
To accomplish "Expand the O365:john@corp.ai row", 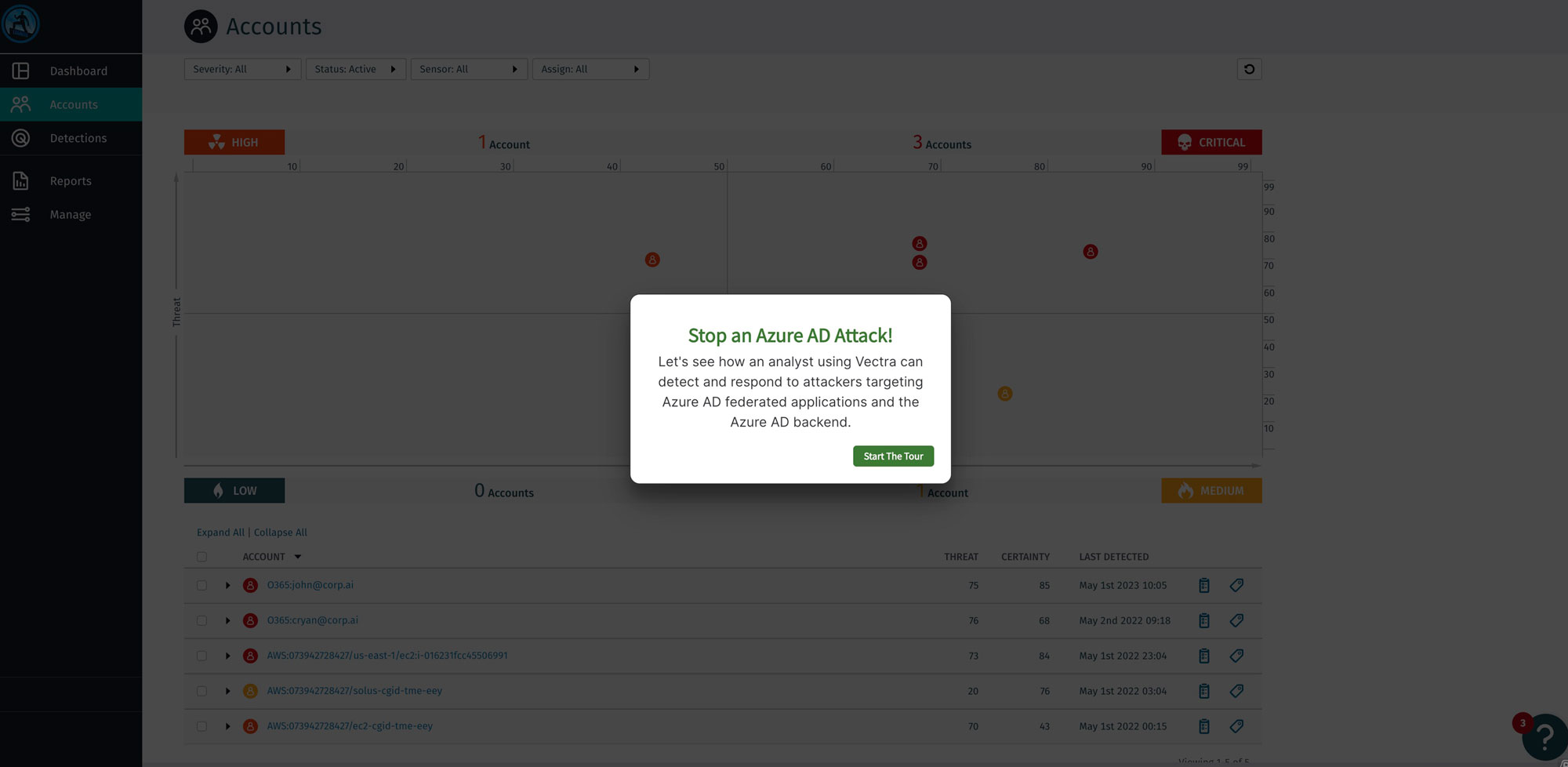I will 228,586.
